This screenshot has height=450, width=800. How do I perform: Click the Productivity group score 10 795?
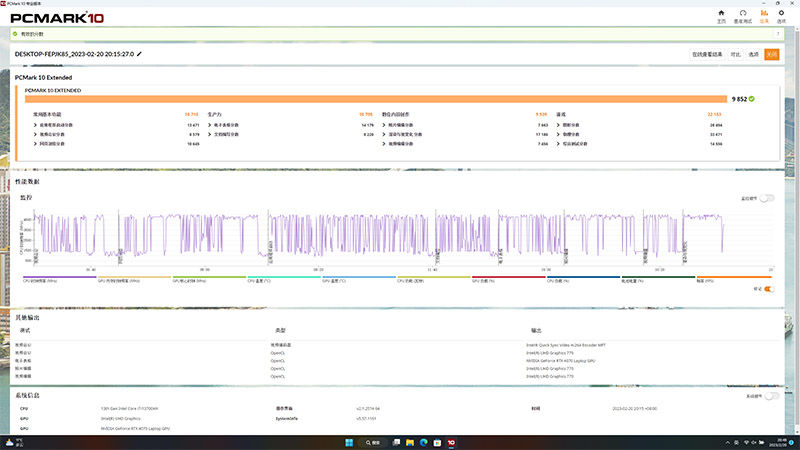click(x=366, y=114)
